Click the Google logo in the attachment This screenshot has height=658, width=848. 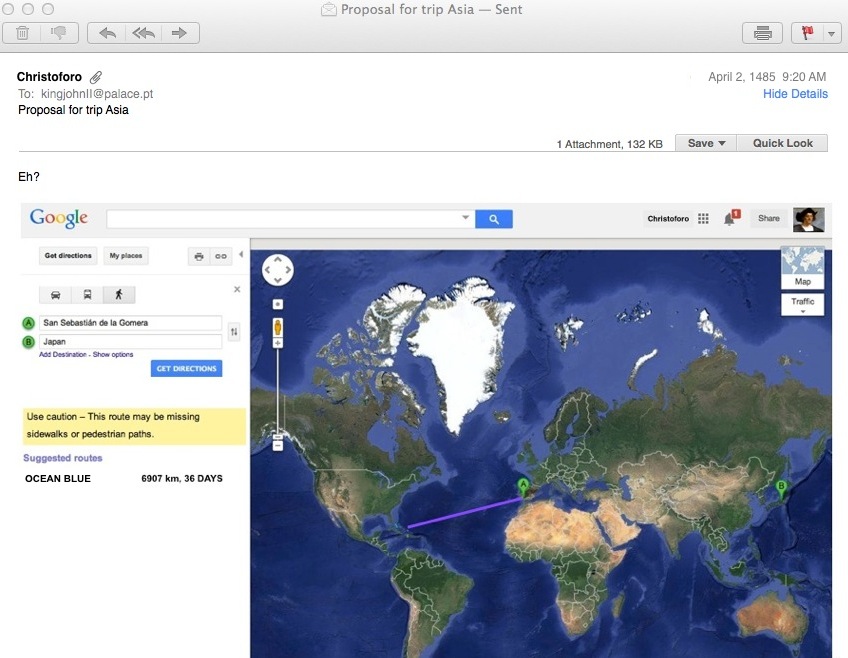tap(59, 218)
